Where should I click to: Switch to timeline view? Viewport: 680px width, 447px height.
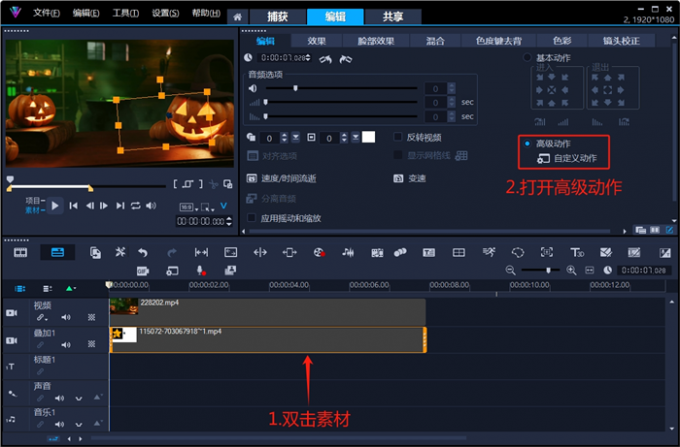[57, 252]
